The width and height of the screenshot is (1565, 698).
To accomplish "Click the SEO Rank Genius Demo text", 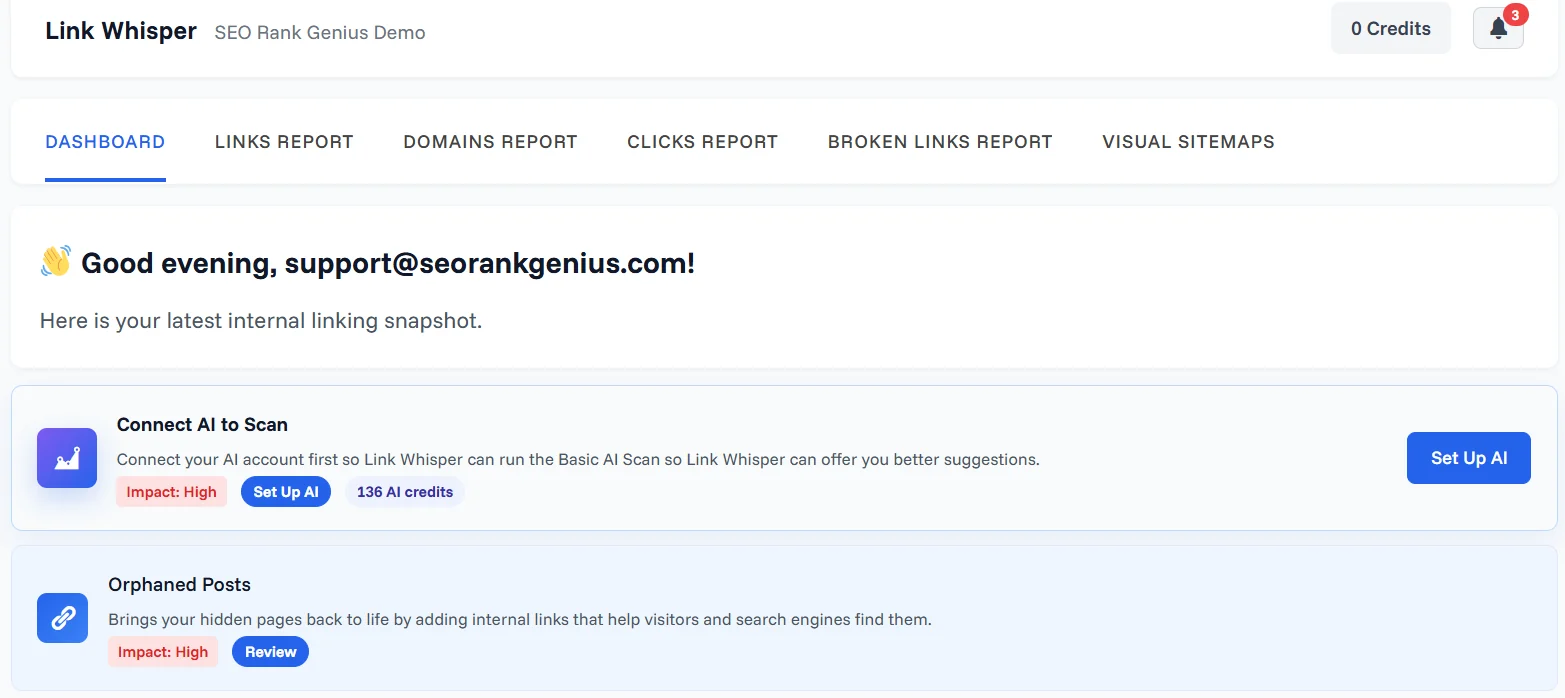I will (320, 33).
